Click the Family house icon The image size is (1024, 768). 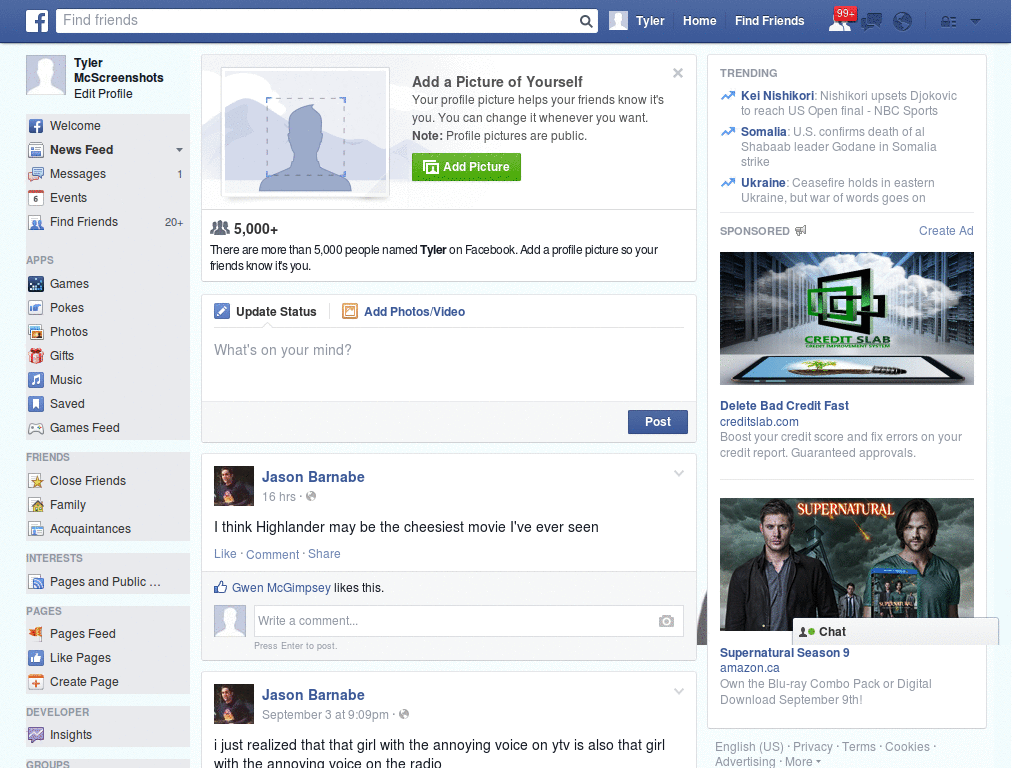[36, 505]
